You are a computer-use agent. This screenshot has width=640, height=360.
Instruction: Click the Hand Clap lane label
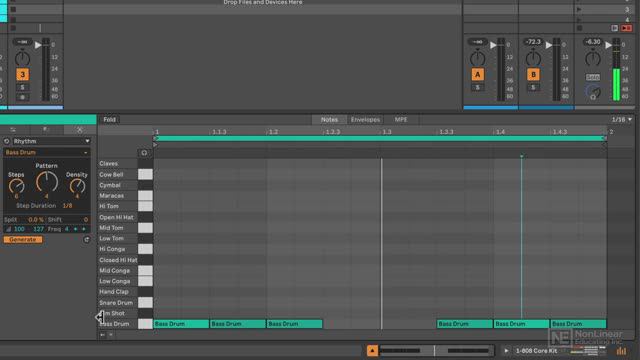point(114,292)
